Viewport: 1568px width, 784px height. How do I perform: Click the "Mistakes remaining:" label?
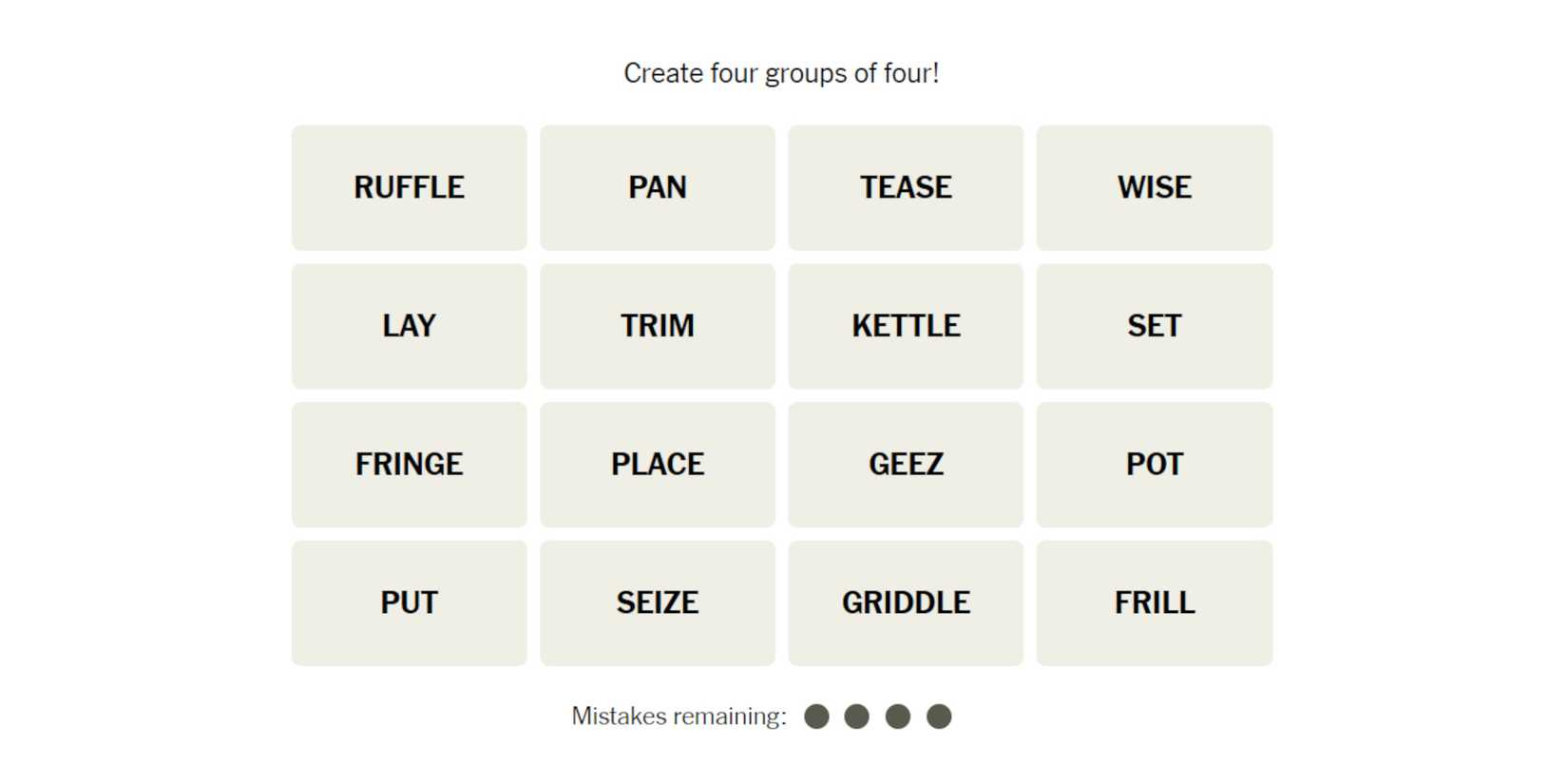click(x=679, y=717)
